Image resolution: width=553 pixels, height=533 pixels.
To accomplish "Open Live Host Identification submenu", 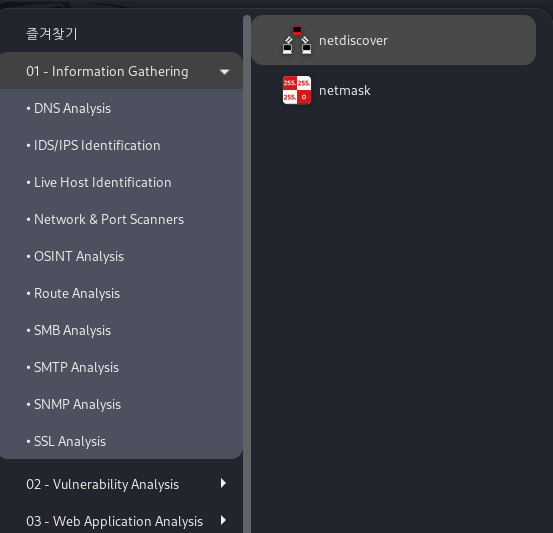I will (121, 182).
